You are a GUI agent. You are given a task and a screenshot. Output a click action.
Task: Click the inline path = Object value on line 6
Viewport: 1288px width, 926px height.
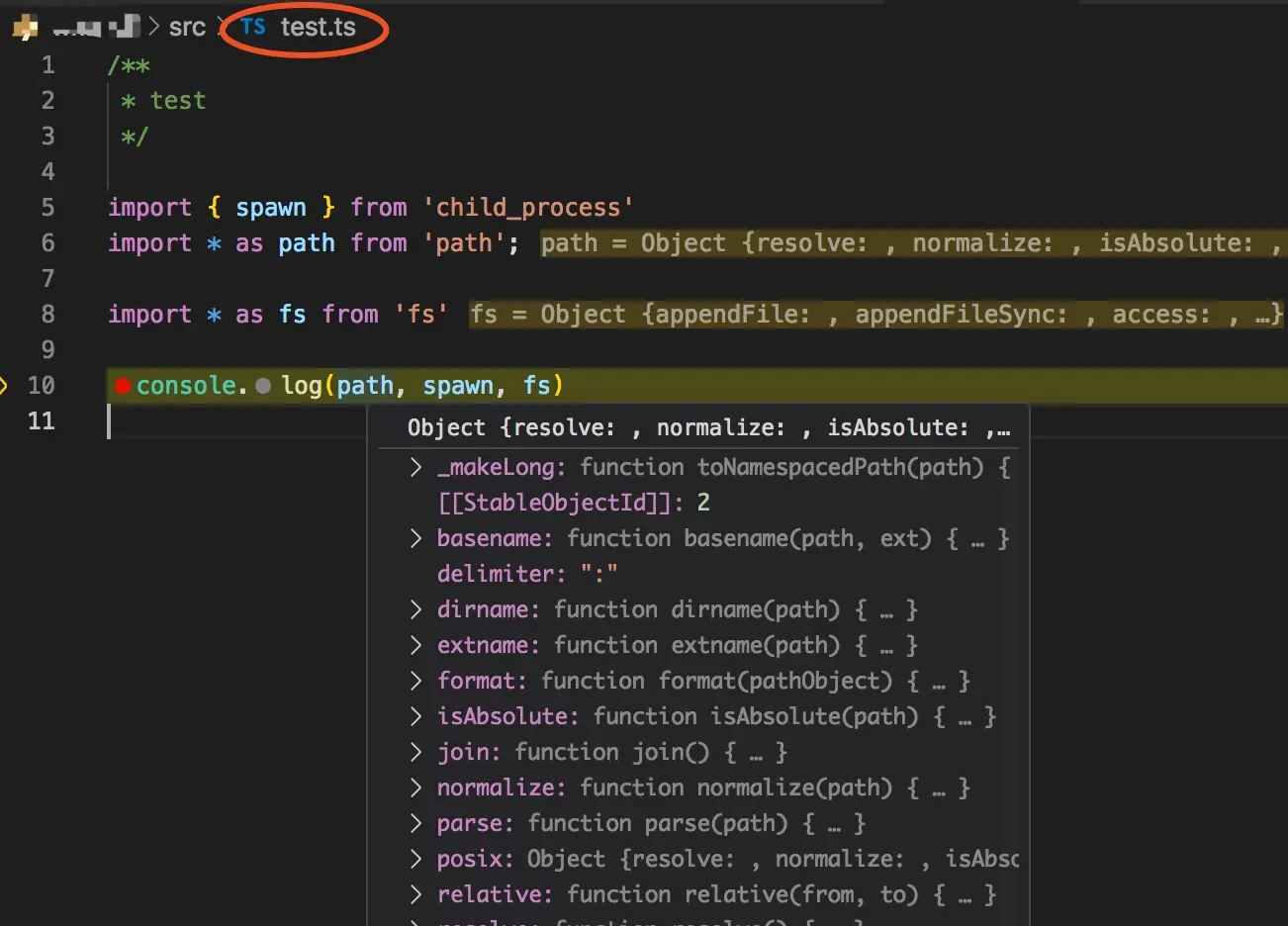890,242
